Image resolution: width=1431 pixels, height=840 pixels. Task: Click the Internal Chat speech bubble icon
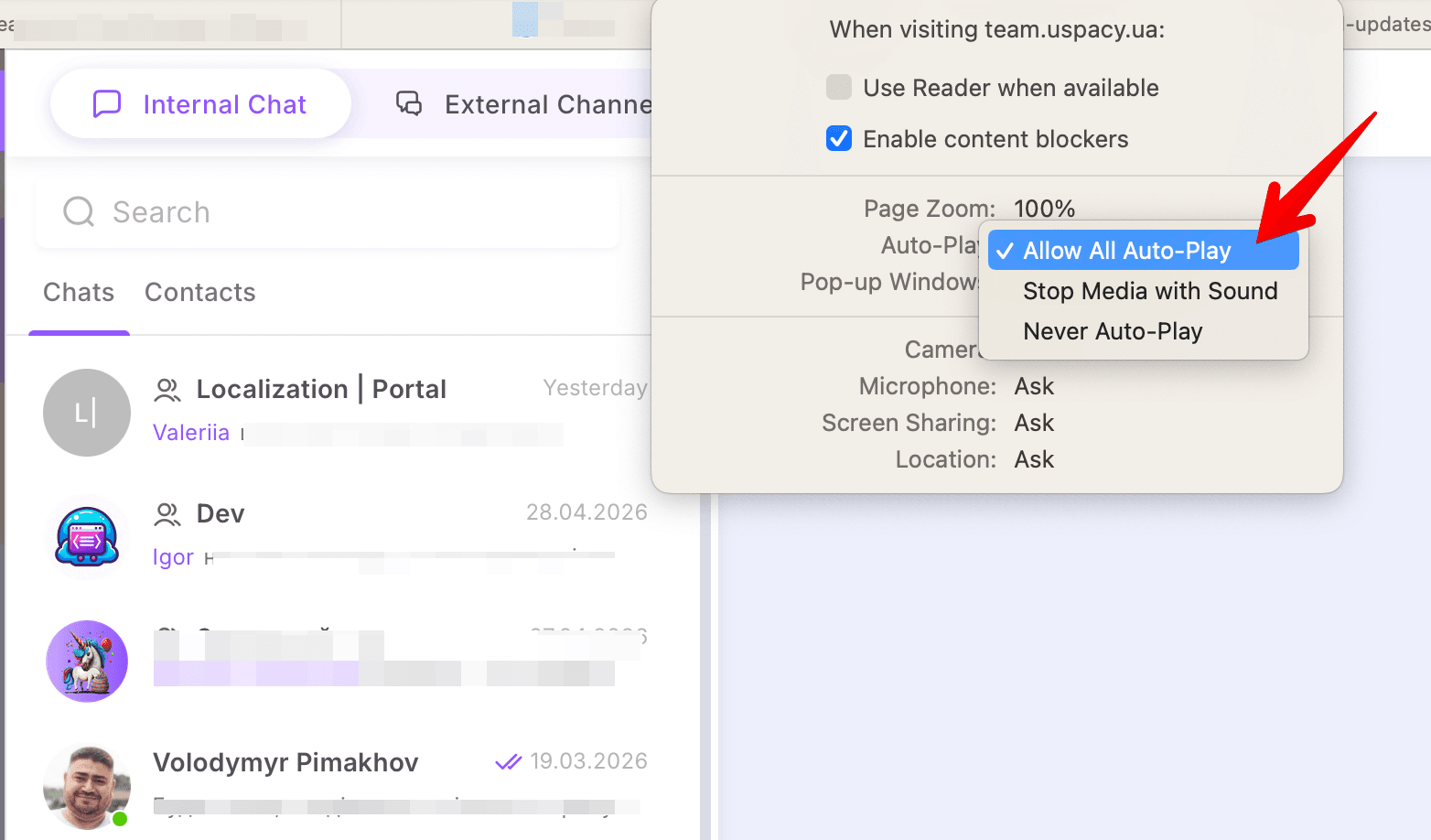107,104
